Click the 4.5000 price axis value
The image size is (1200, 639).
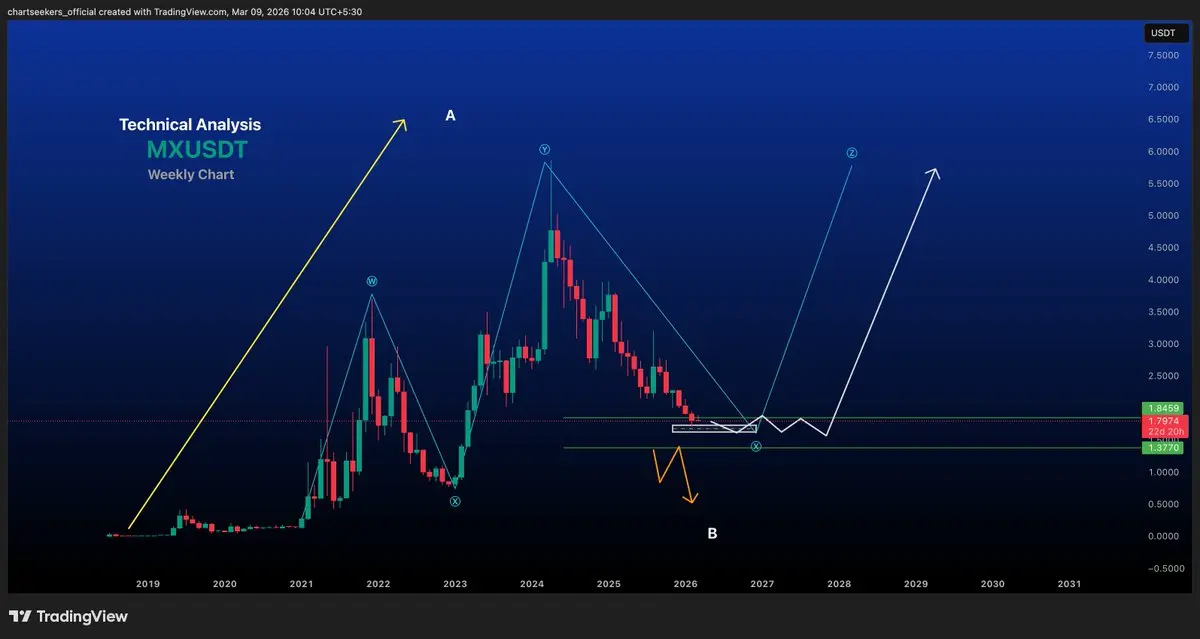(x=1162, y=248)
